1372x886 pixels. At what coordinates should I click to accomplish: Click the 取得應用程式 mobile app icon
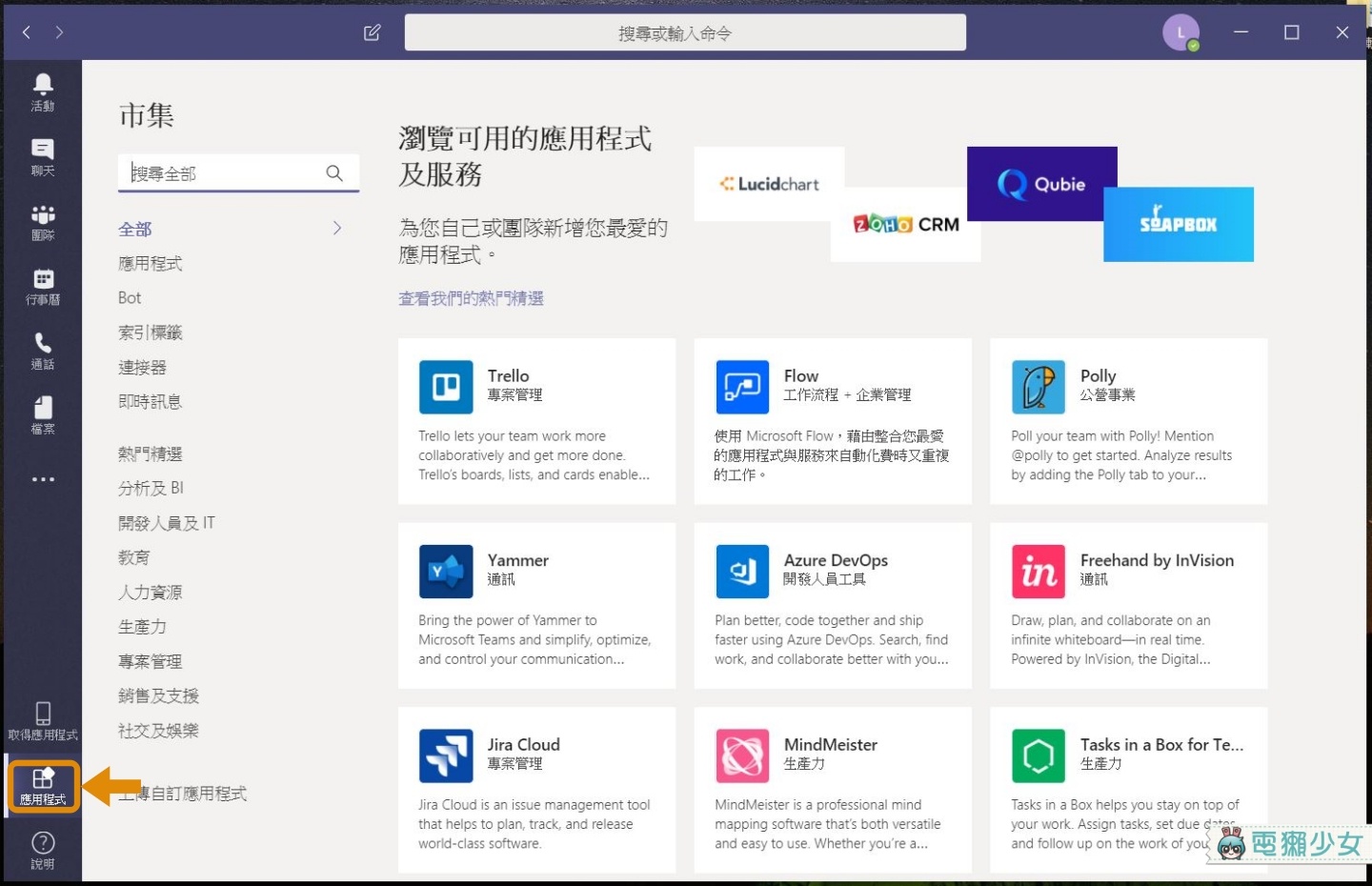(x=43, y=713)
